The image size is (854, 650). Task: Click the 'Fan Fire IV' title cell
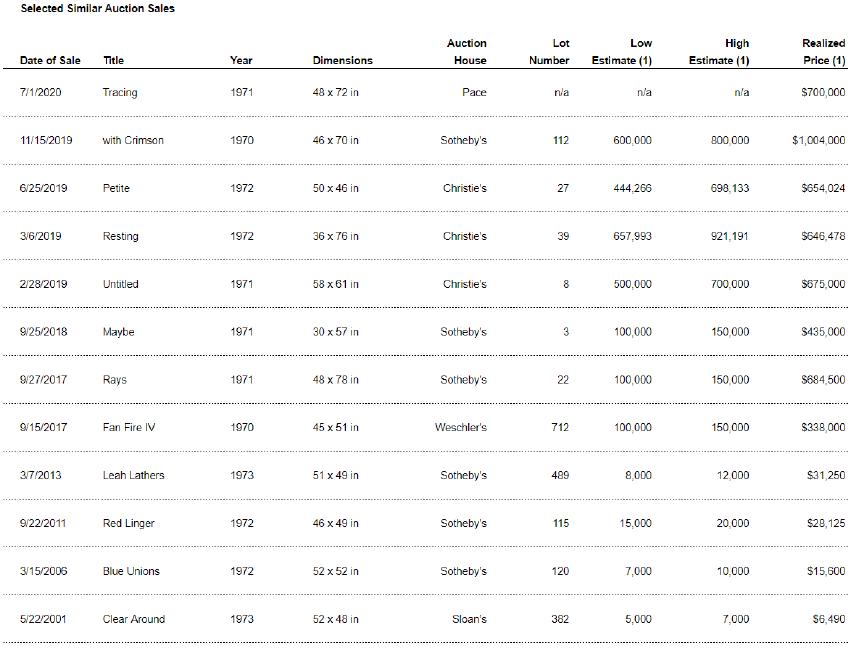click(x=129, y=428)
